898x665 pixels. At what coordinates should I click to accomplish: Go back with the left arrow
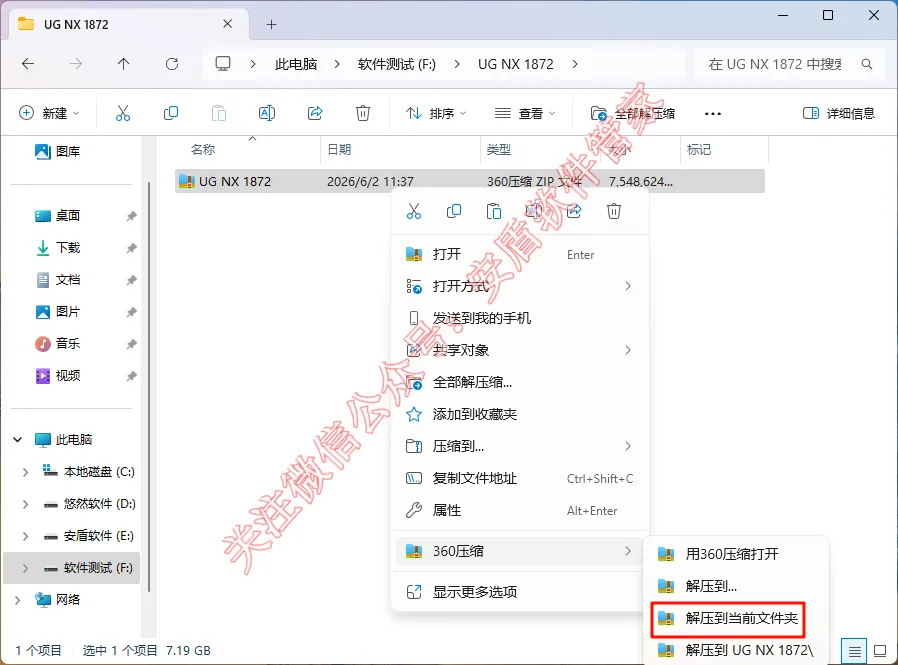(x=27, y=64)
